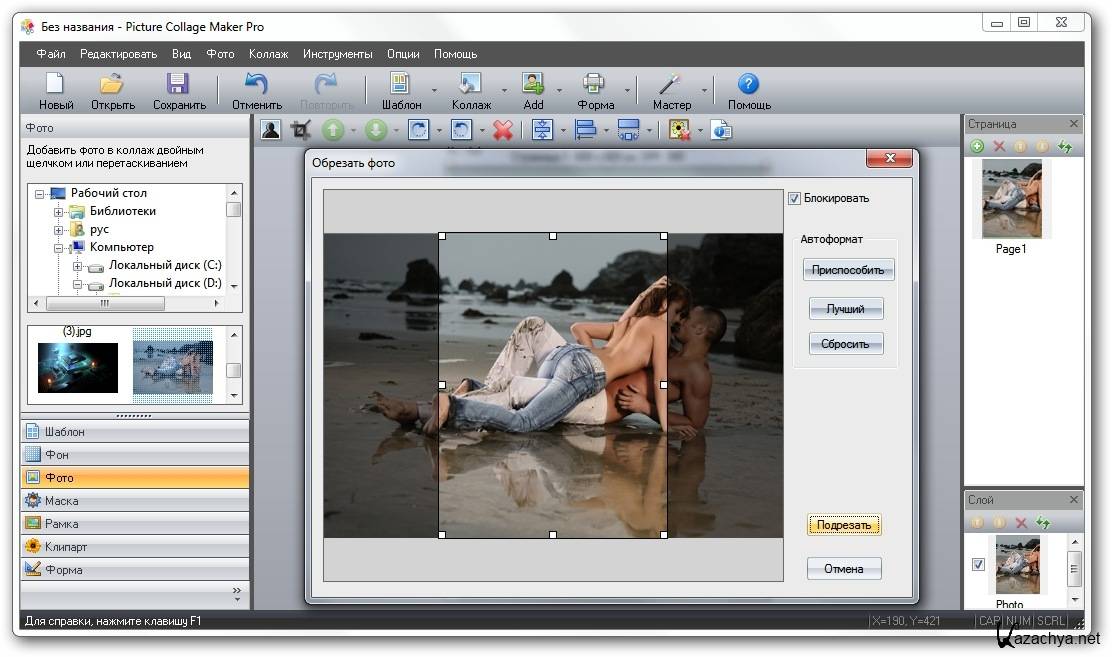Click the crop tool icon in the photo toolbar
1112x657 pixels.
[x=300, y=130]
